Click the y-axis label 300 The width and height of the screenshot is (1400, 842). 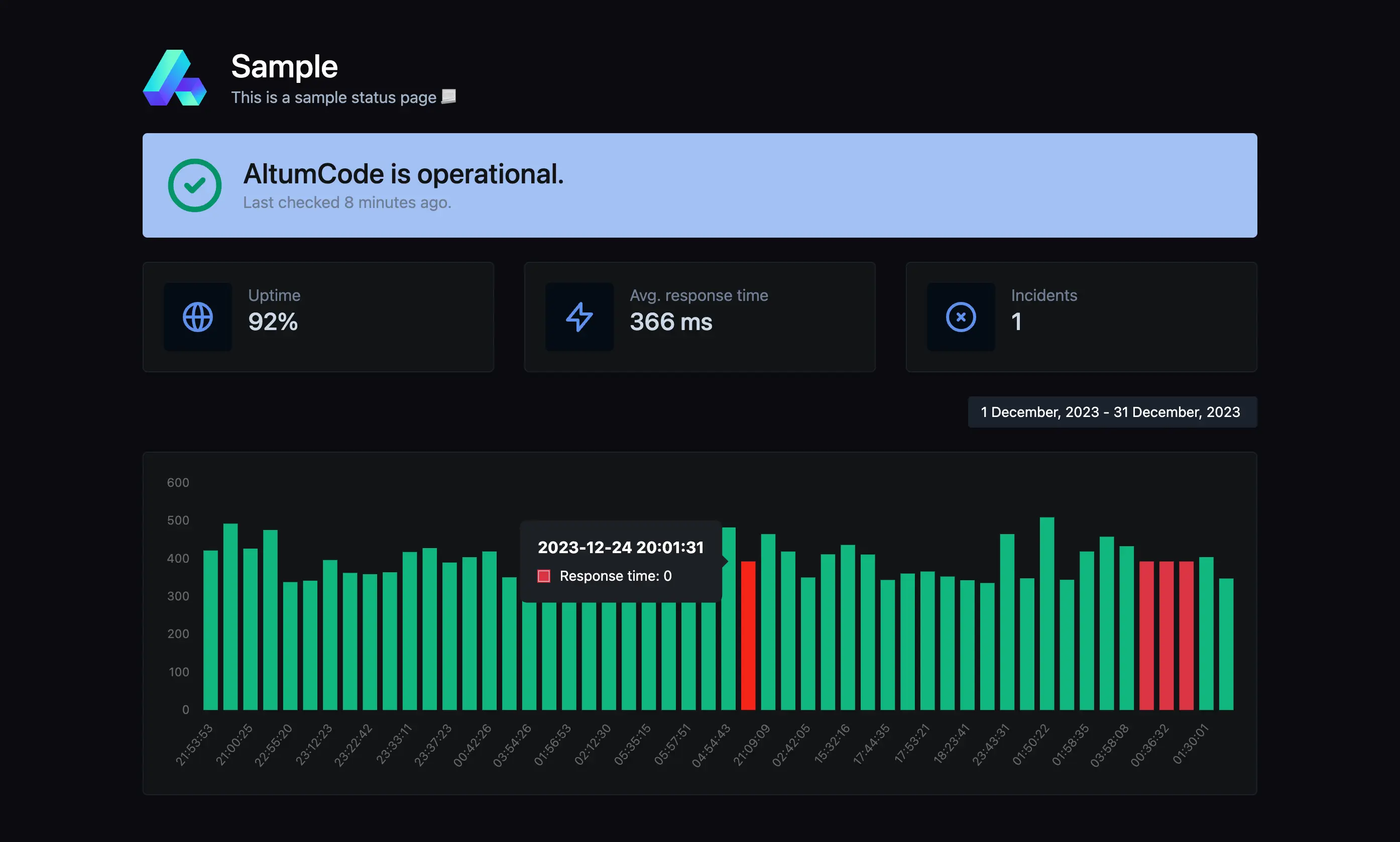(178, 596)
